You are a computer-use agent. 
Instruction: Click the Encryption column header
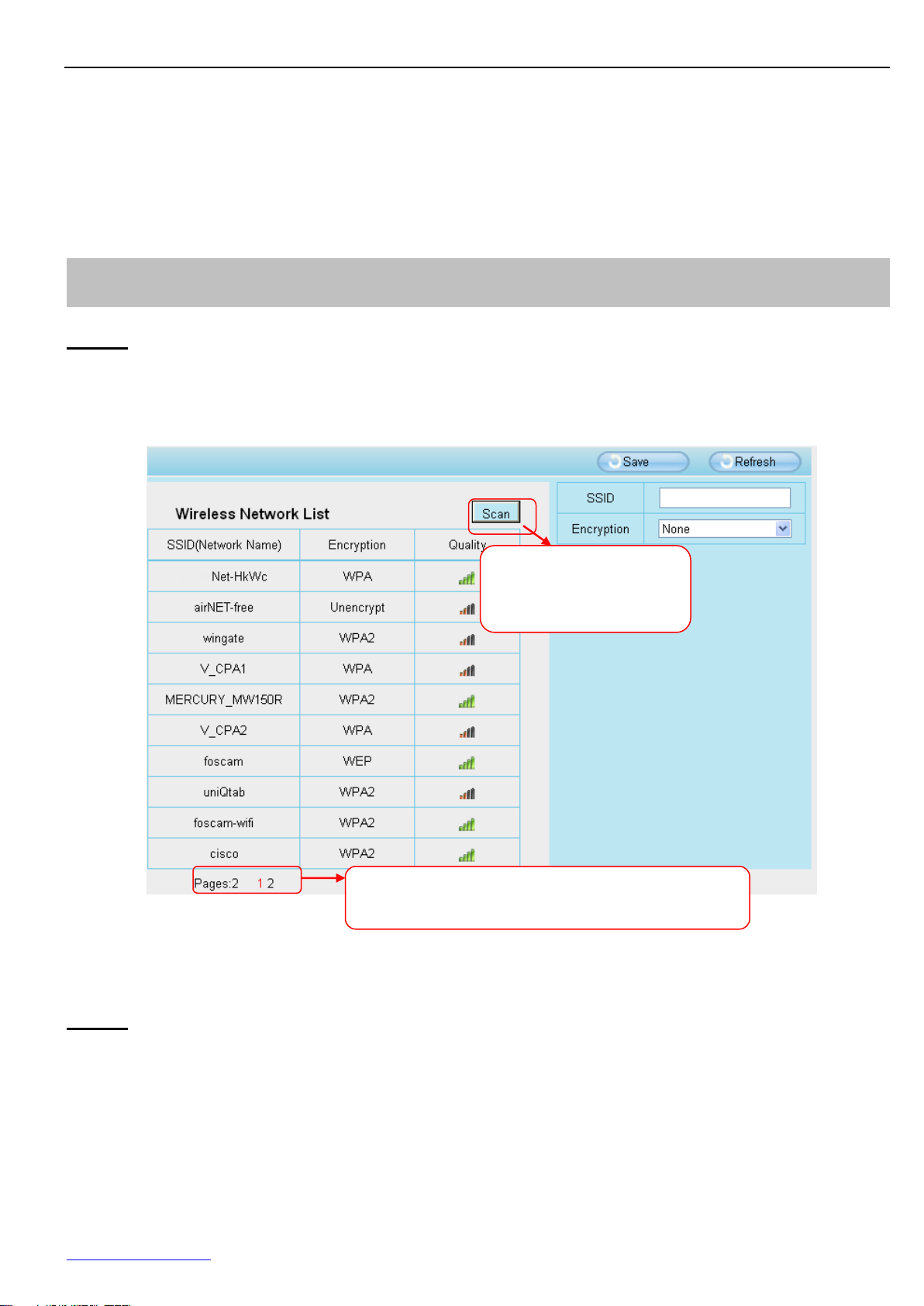click(357, 545)
